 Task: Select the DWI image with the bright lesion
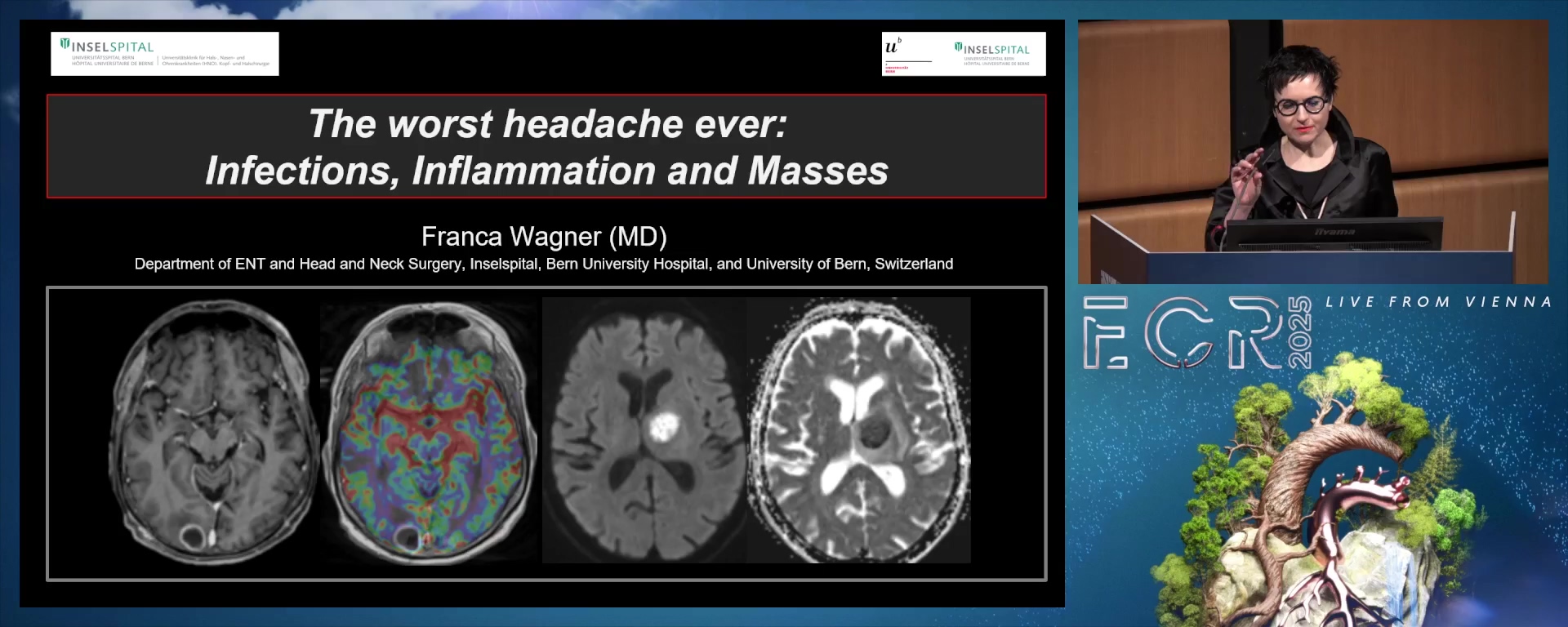[644, 430]
